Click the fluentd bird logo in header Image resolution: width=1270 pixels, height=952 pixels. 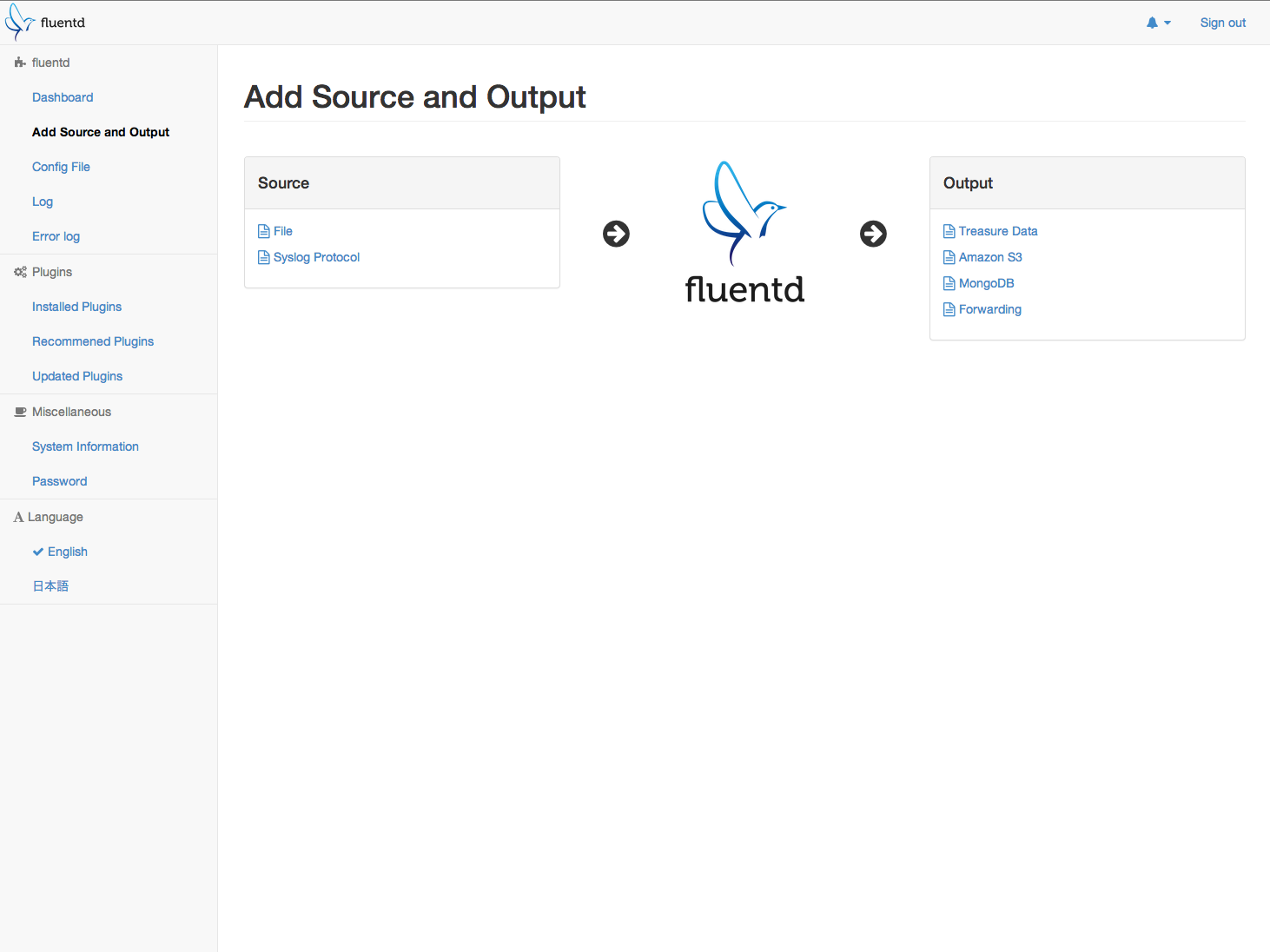(x=19, y=22)
